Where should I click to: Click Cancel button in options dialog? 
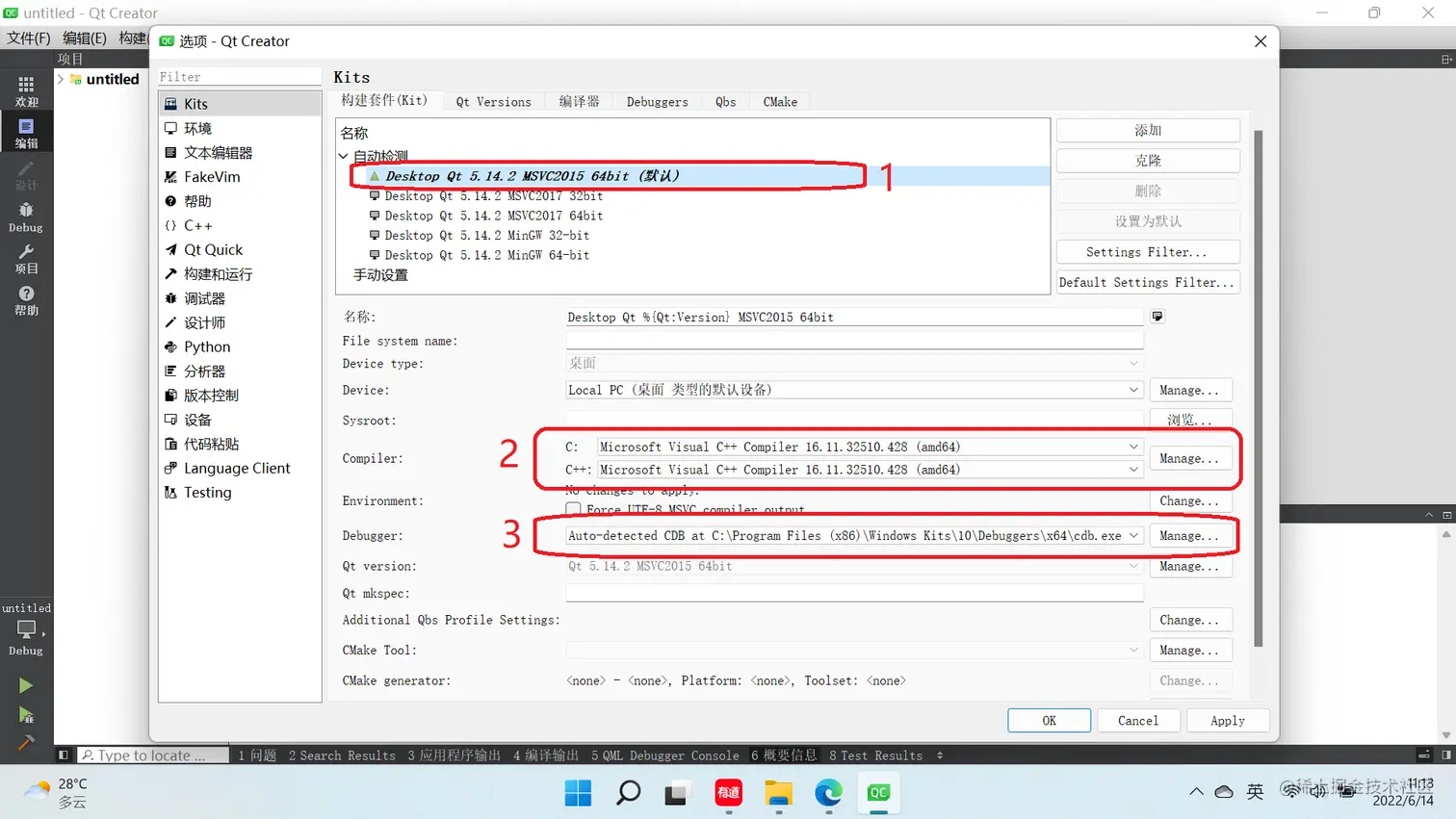click(x=1138, y=721)
